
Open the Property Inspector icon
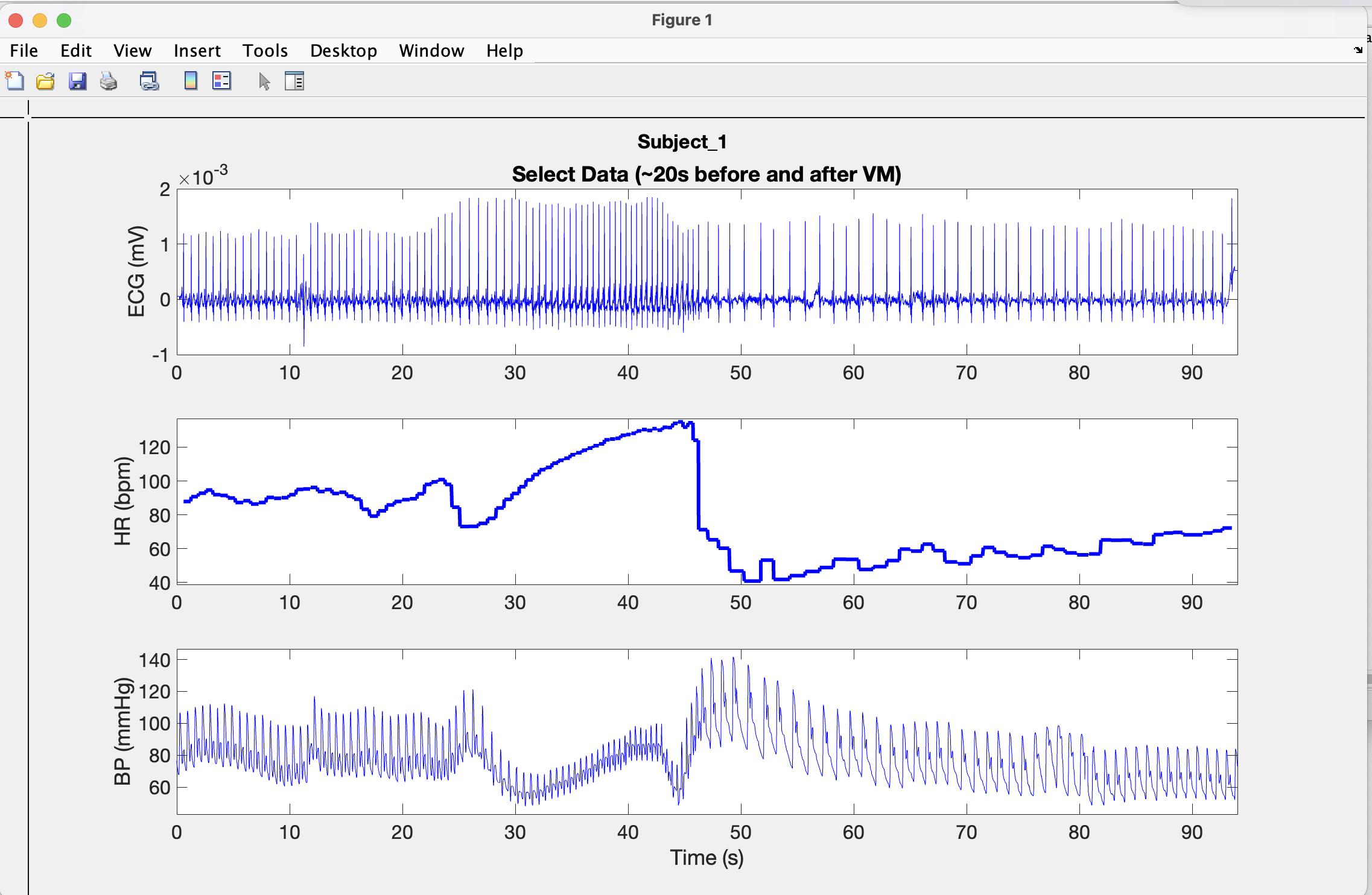(x=294, y=81)
